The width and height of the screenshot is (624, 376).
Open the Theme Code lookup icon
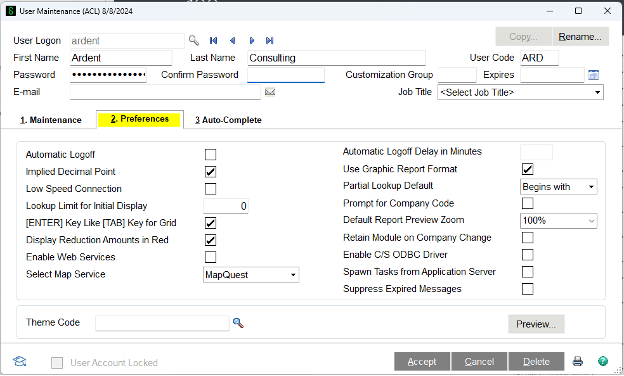(x=238, y=323)
